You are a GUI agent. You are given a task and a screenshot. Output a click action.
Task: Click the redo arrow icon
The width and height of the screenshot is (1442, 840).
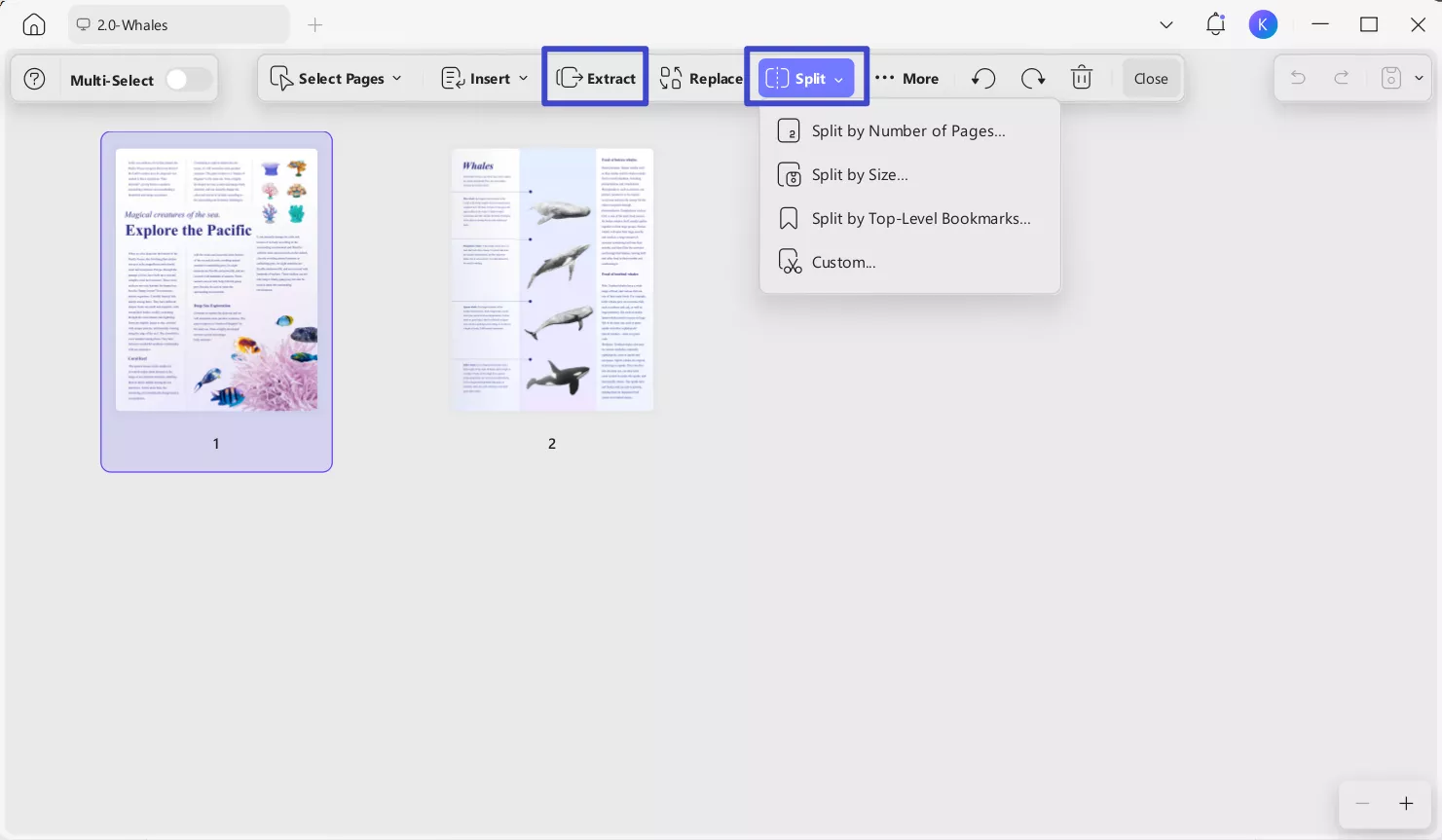pos(1032,78)
